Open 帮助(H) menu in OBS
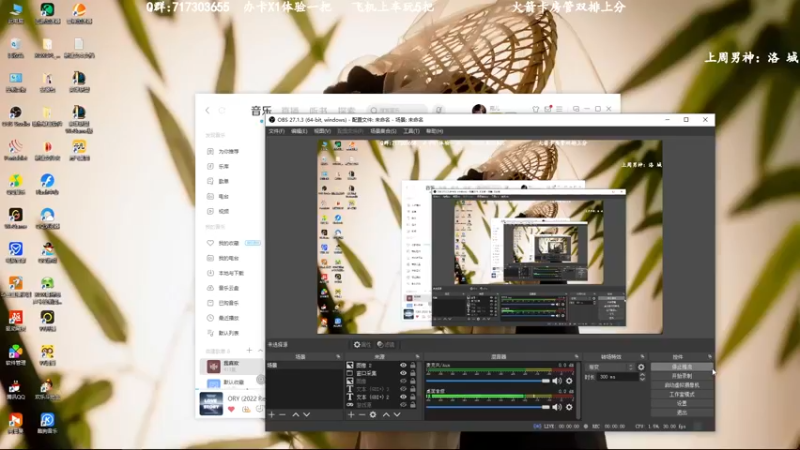Image resolution: width=800 pixels, height=450 pixels. click(x=434, y=131)
